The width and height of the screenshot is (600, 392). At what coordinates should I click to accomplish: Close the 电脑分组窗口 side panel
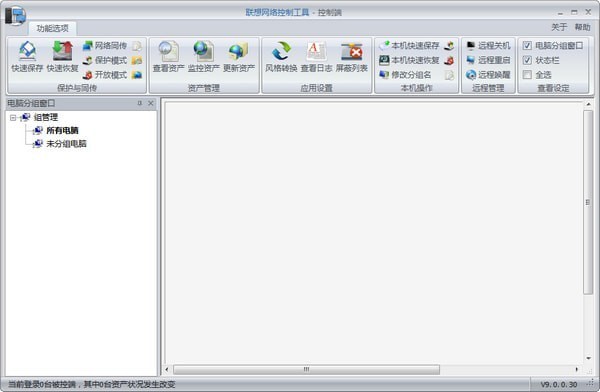151,103
